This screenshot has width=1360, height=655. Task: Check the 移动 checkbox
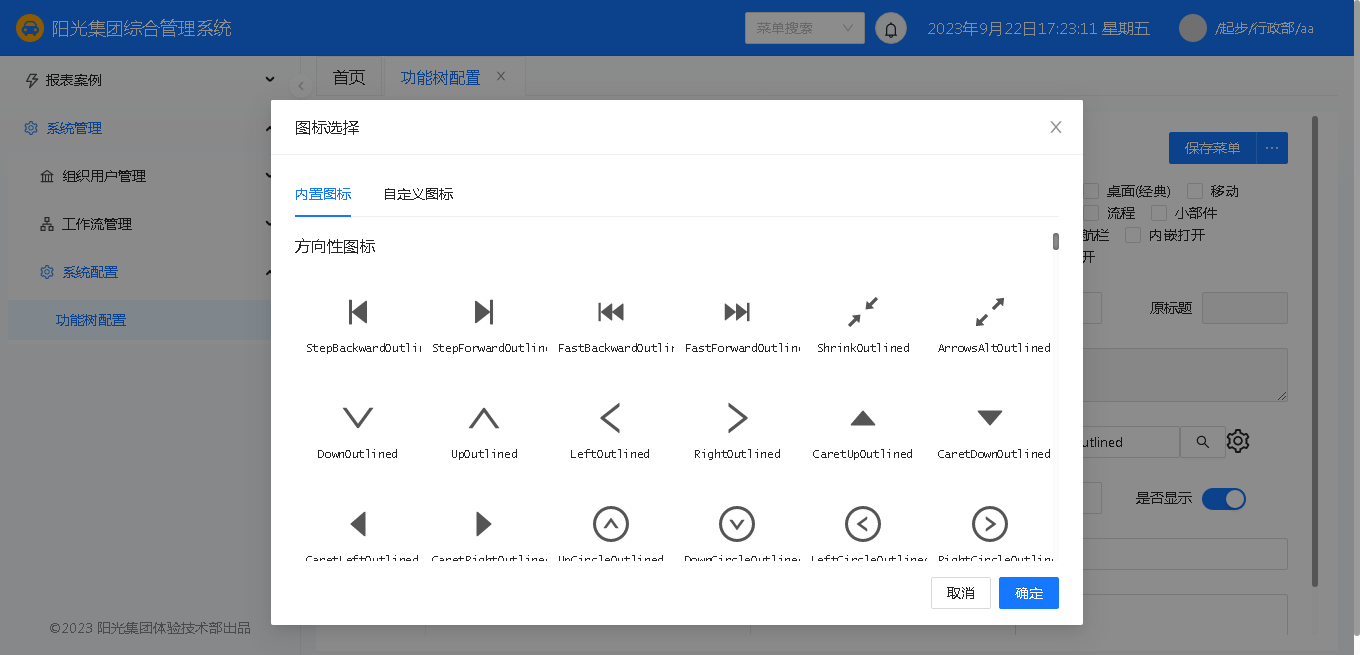[1194, 191]
